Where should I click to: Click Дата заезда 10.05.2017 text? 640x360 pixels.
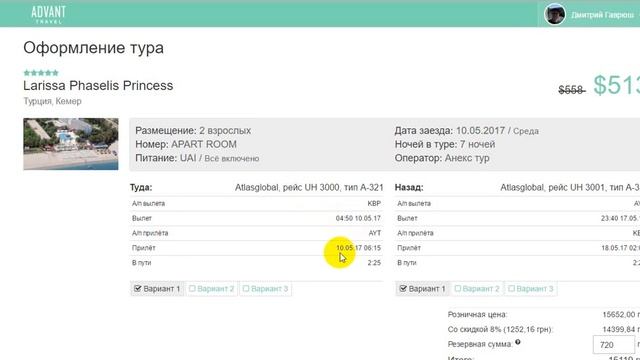(x=467, y=131)
